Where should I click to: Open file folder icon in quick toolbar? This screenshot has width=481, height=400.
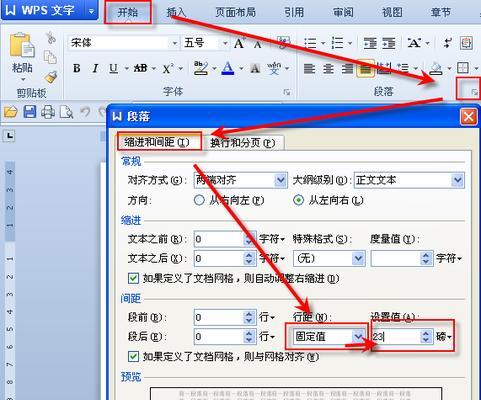[11, 112]
